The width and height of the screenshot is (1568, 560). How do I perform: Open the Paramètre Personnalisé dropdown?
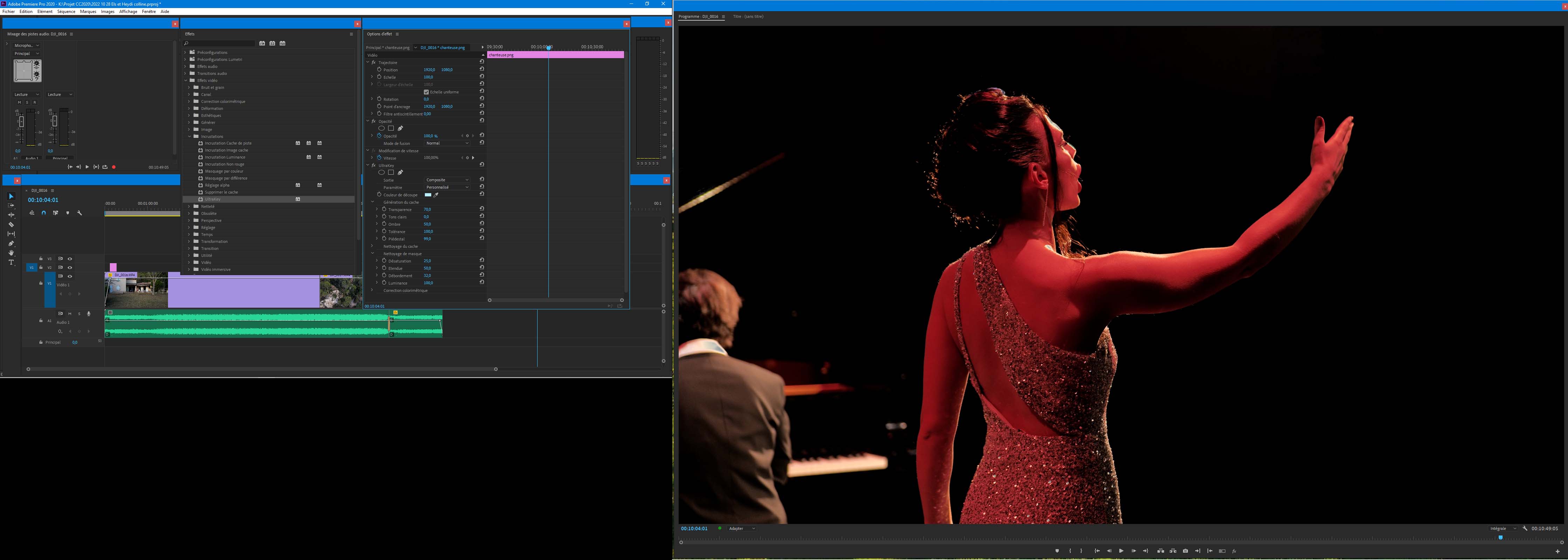(x=447, y=187)
